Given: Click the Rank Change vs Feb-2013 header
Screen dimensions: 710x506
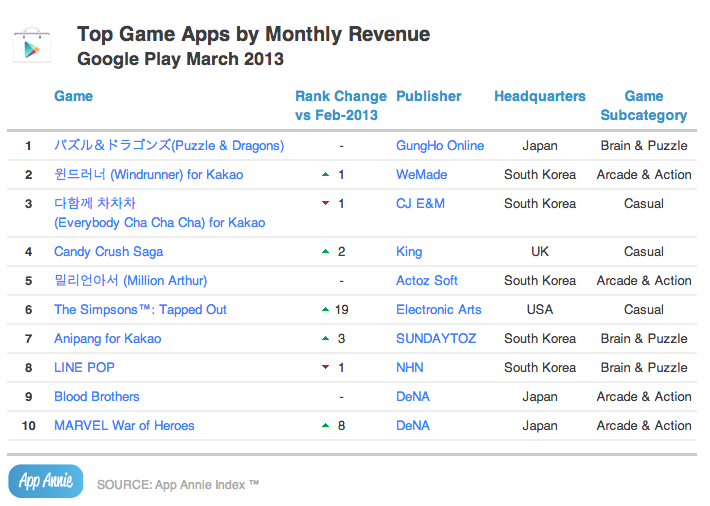Looking at the screenshot, I should [x=341, y=106].
